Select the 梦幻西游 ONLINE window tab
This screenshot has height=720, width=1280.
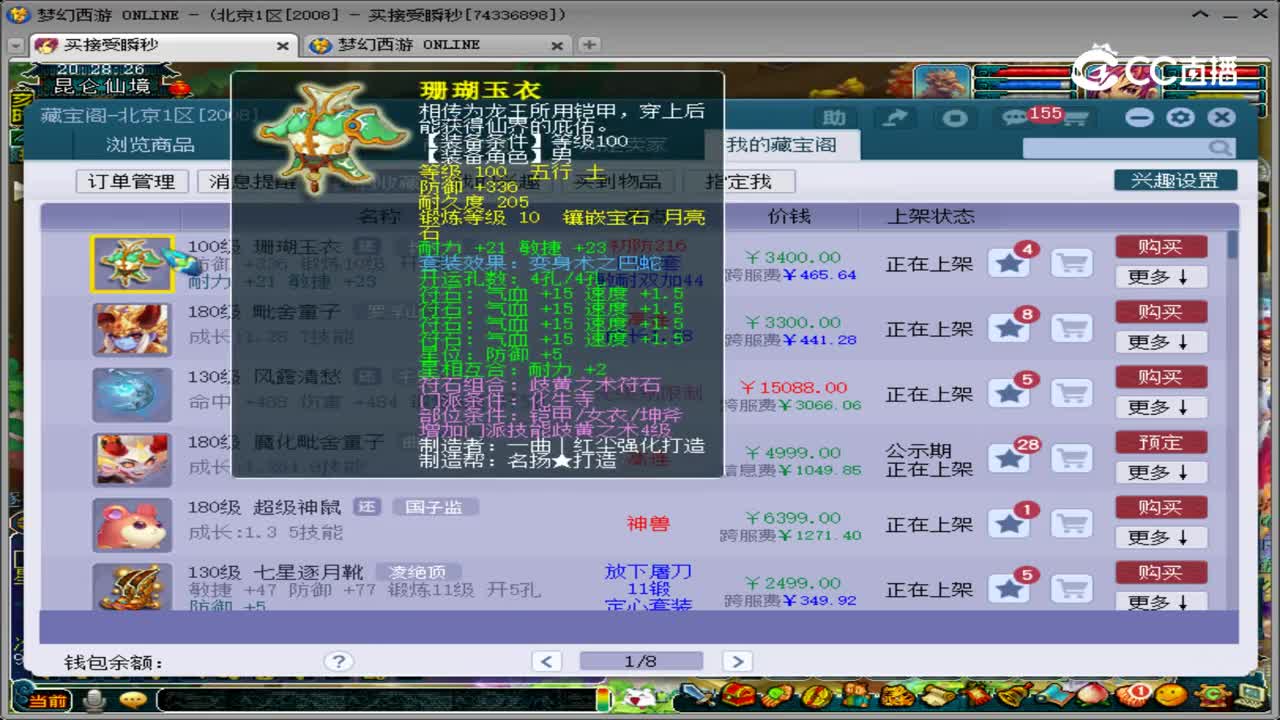pyautogui.click(x=436, y=45)
